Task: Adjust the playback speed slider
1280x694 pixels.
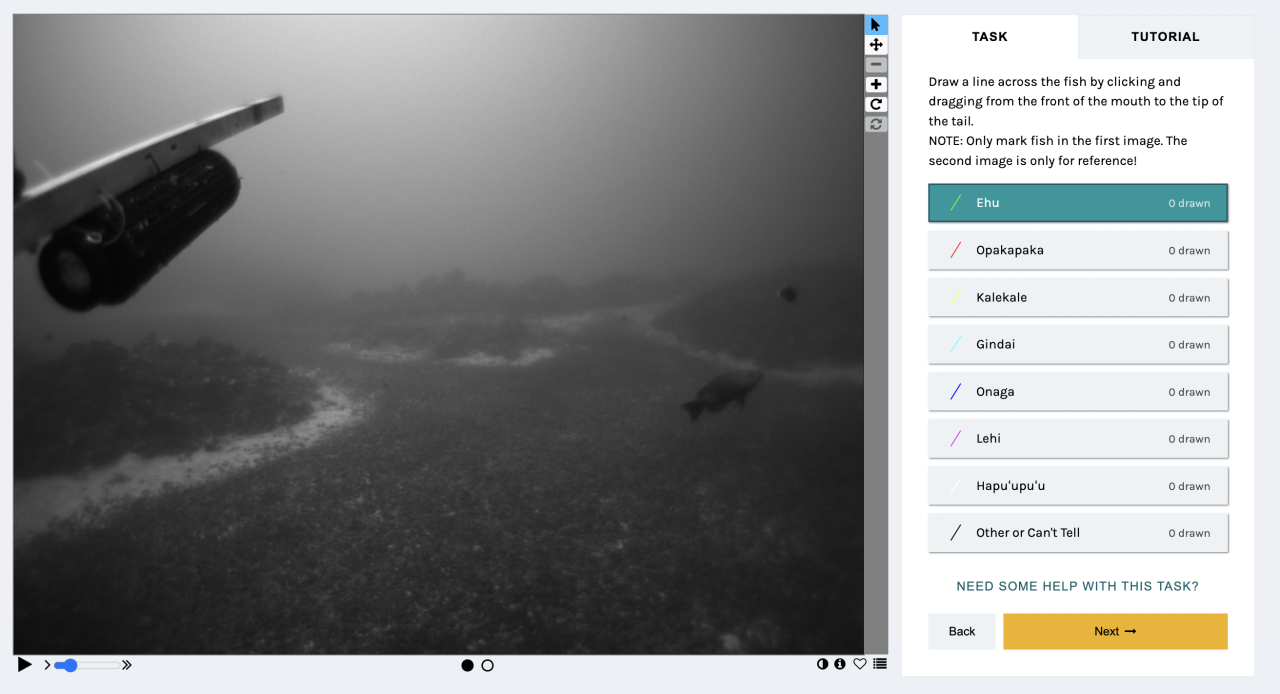Action: click(x=87, y=665)
